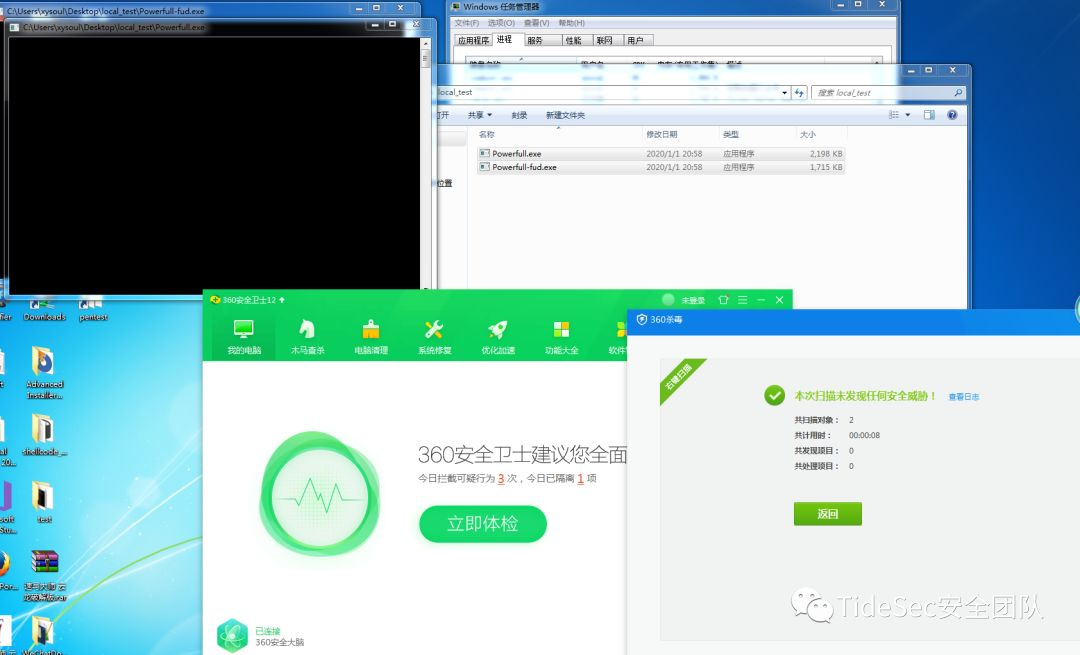
Task: Select the shellcode_ desktop folder
Action: (x=44, y=435)
